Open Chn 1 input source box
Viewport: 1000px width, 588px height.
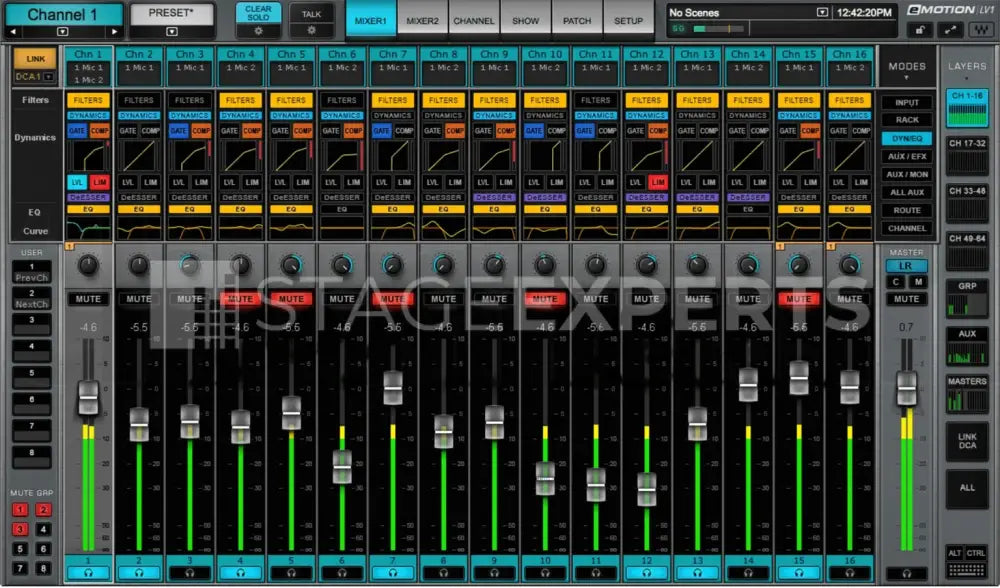(x=88, y=73)
